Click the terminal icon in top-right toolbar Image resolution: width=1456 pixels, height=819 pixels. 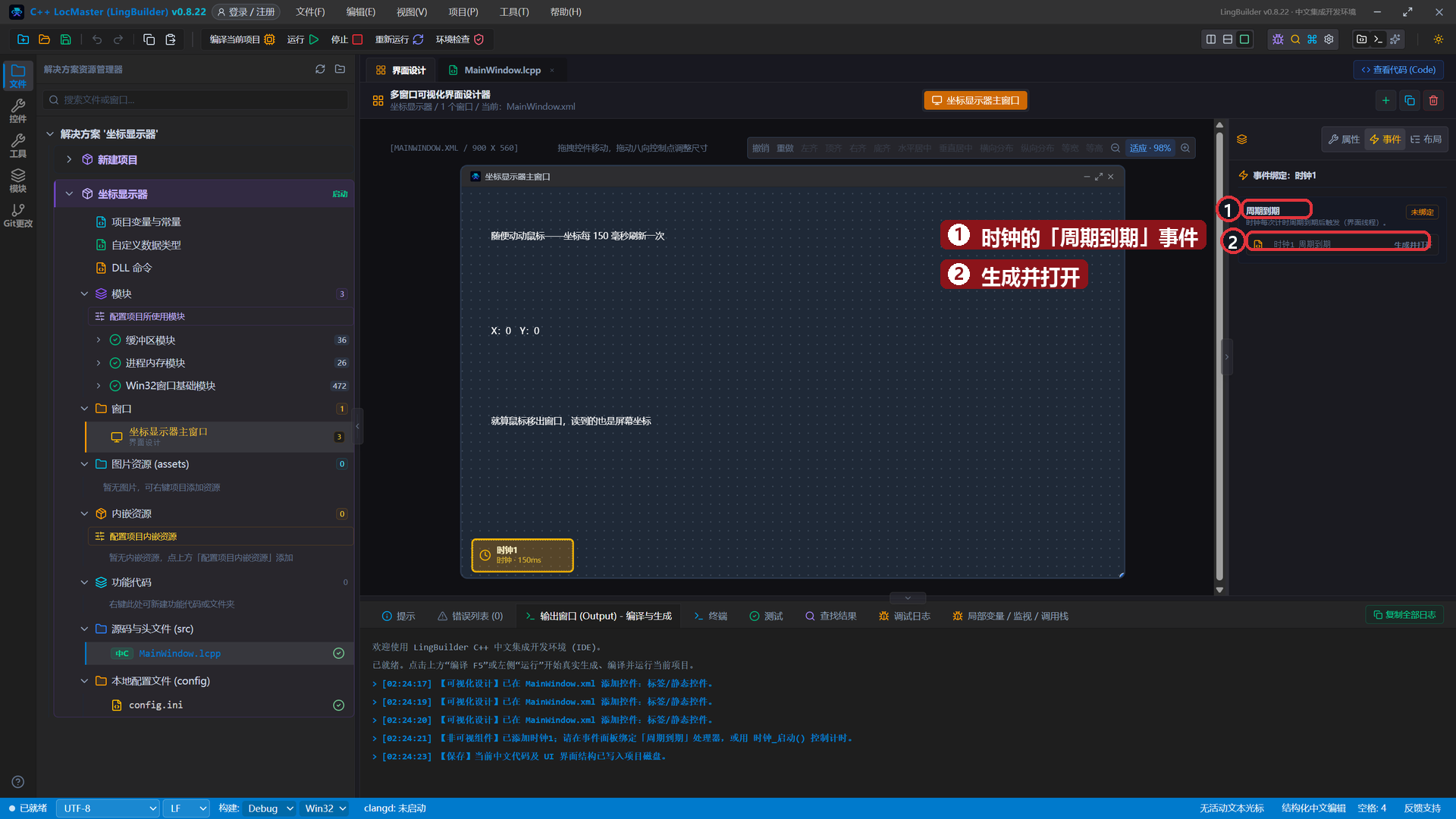coord(1379,39)
